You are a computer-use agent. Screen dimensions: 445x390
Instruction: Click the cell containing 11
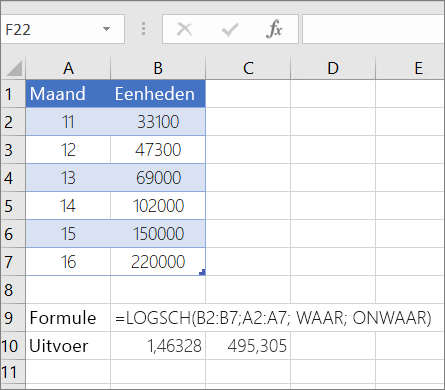(x=68, y=122)
